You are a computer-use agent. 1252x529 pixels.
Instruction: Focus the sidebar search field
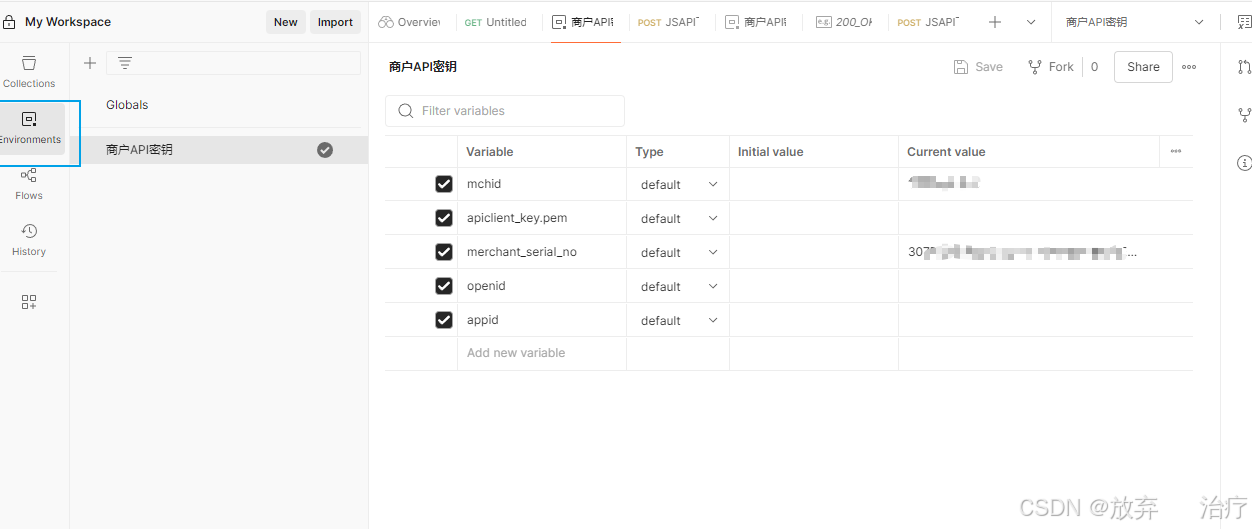tap(233, 63)
